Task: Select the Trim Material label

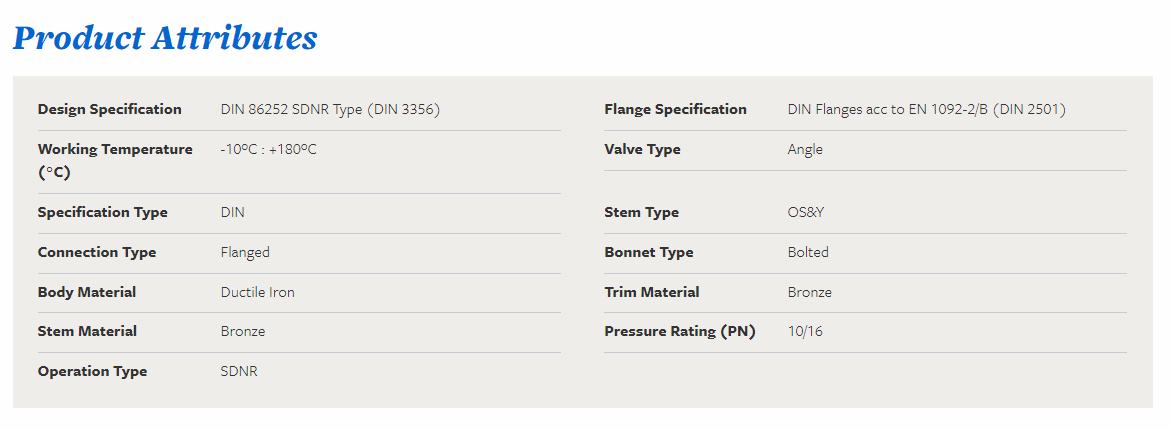Action: pos(652,292)
